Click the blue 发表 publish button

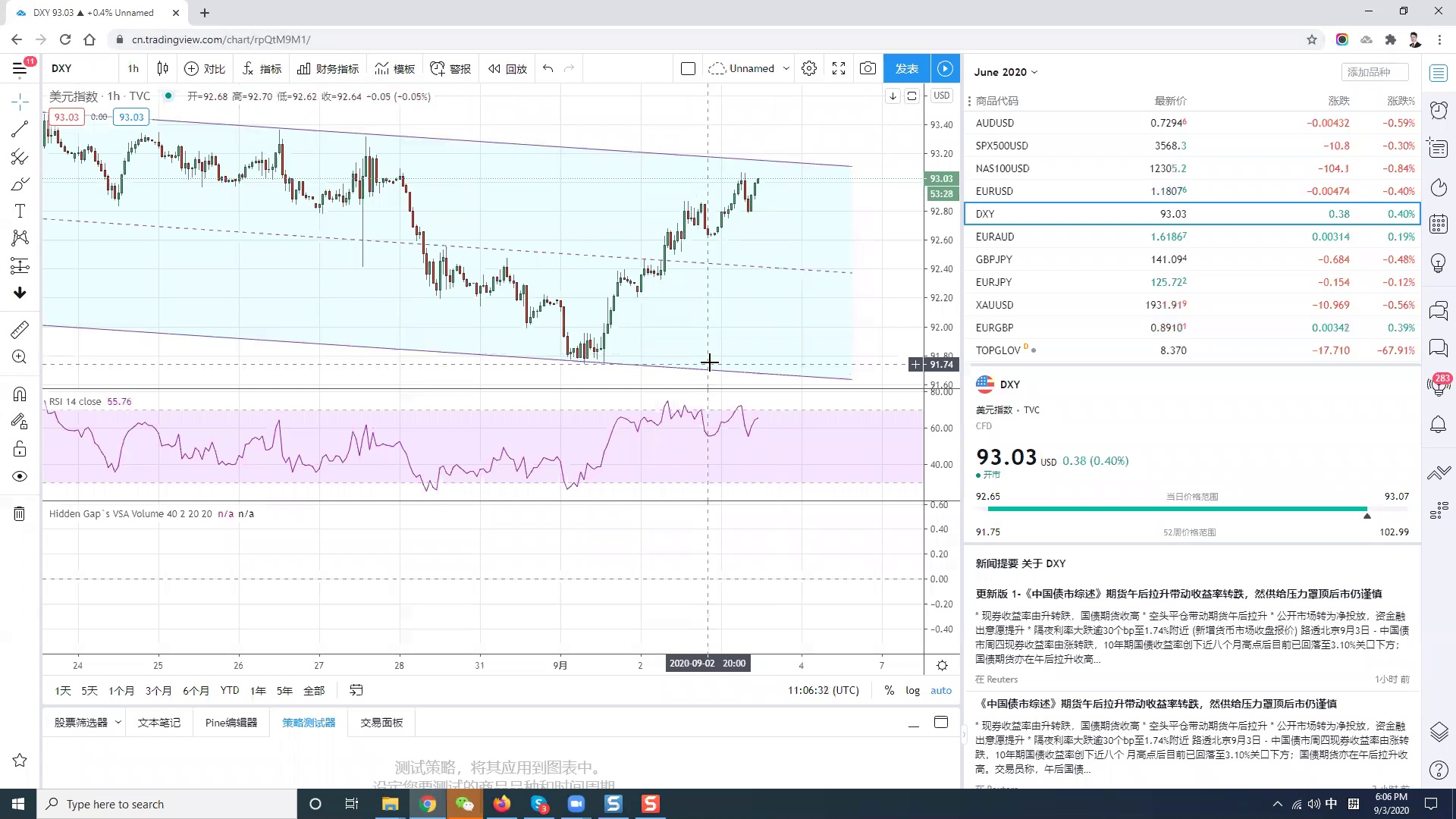[x=907, y=69]
